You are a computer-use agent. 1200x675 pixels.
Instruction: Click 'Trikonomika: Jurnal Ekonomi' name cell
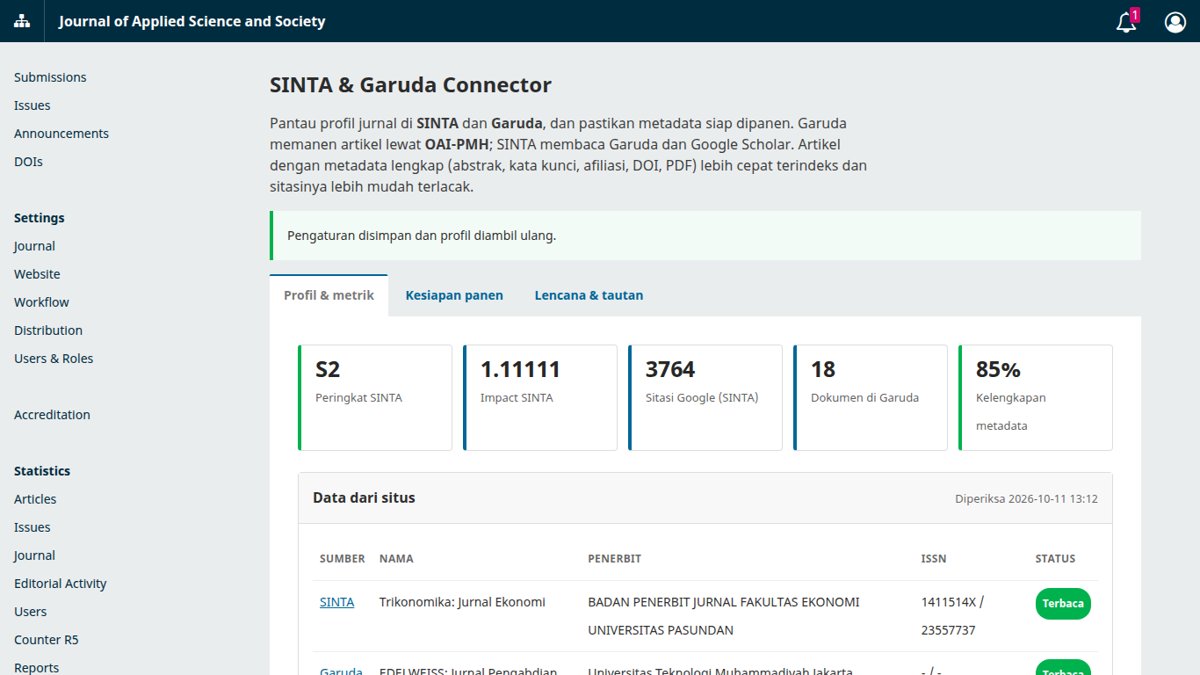pyautogui.click(x=462, y=602)
